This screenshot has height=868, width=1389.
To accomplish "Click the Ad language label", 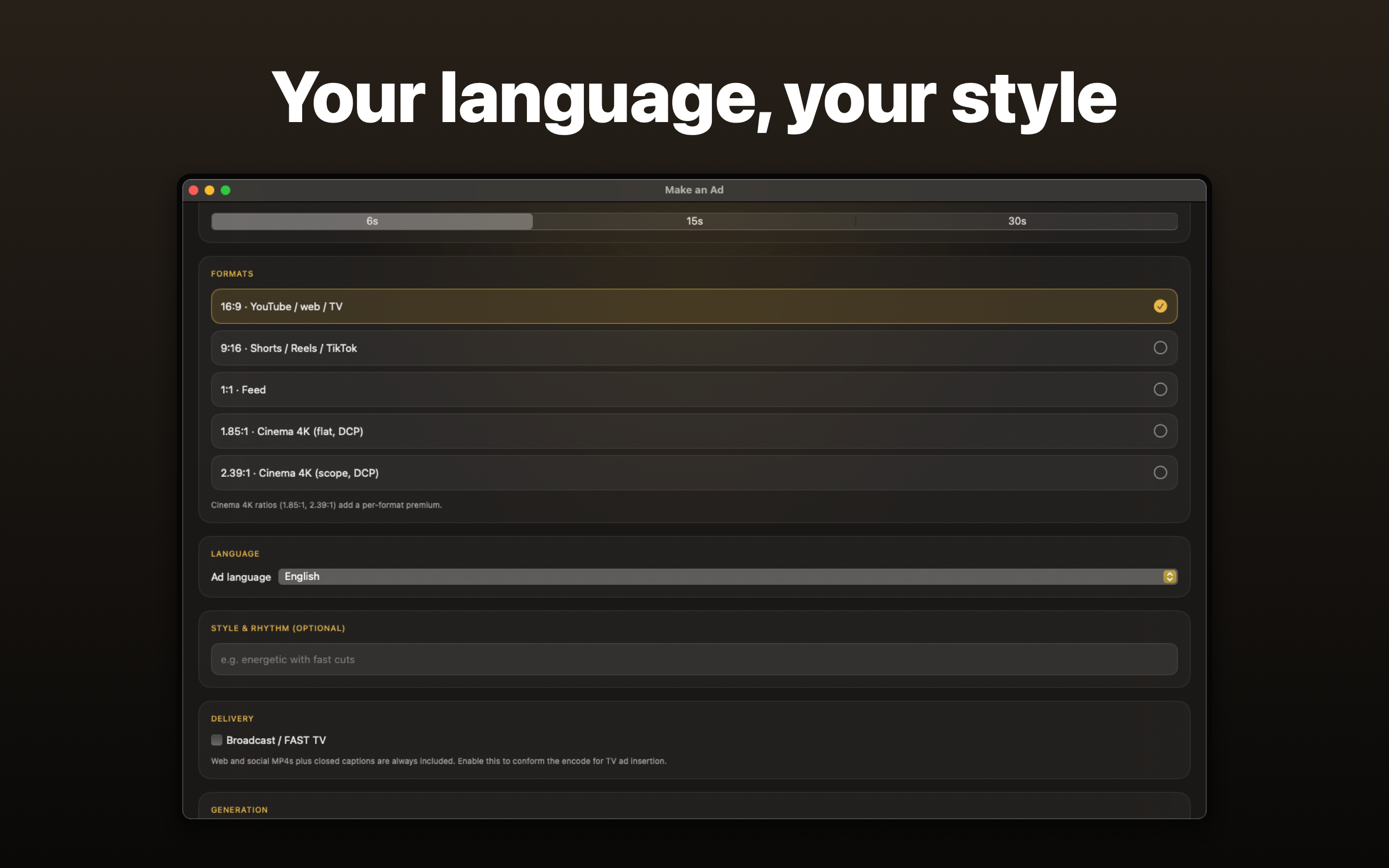I will (x=240, y=577).
